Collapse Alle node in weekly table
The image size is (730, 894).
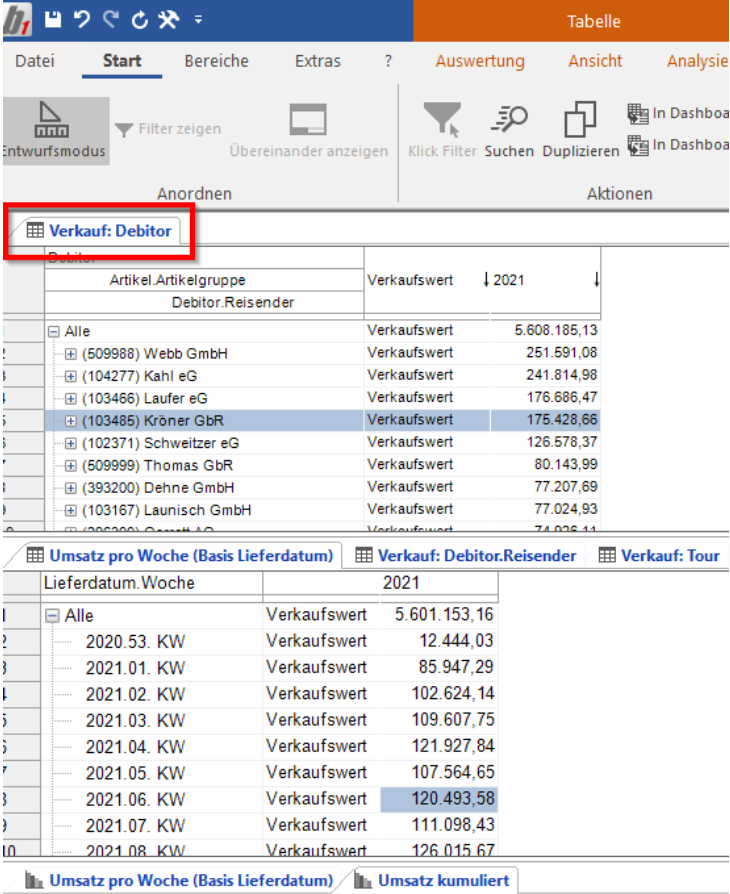pos(52,616)
